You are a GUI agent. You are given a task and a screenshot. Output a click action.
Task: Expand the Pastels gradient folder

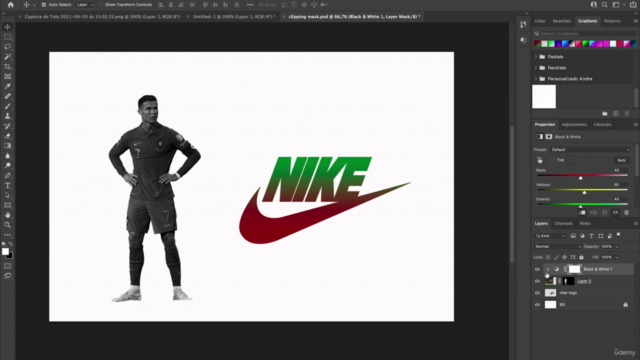coord(536,57)
